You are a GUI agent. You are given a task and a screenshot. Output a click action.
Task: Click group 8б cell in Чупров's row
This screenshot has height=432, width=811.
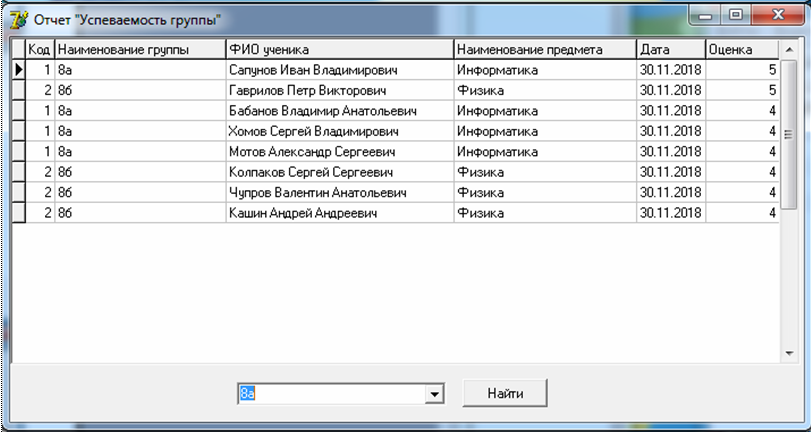tap(140, 192)
